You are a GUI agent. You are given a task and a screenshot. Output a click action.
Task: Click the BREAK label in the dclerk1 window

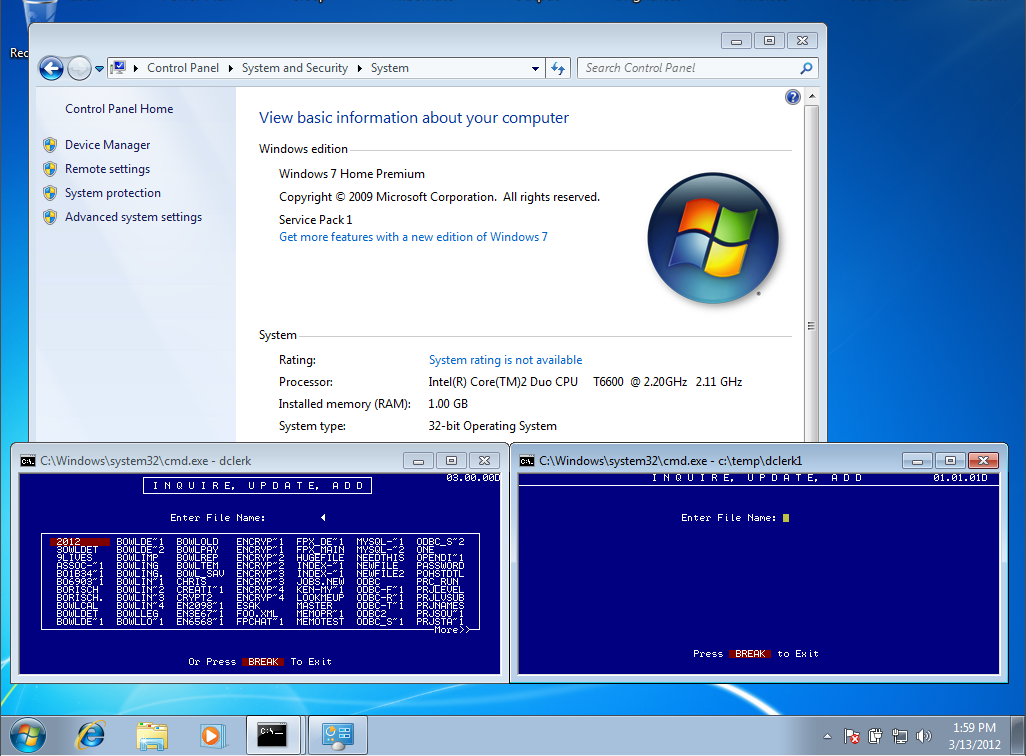click(x=750, y=654)
